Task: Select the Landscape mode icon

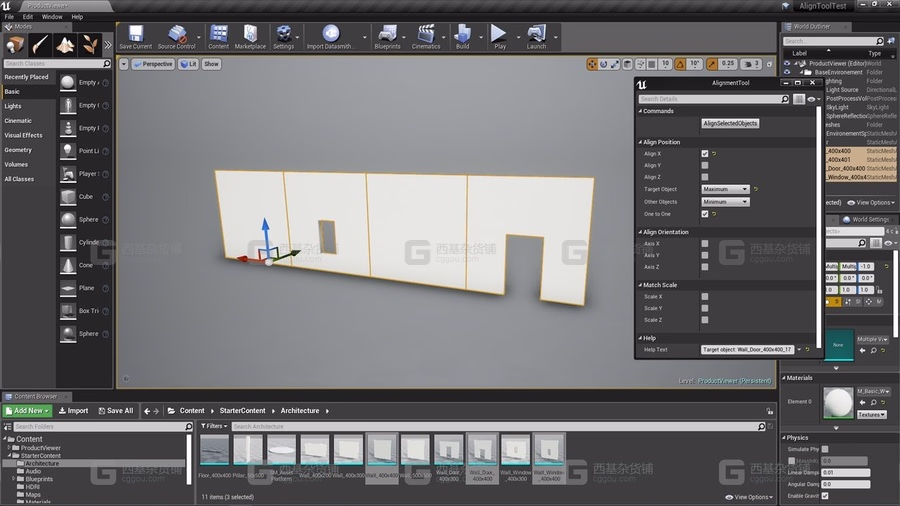Action: tap(65, 44)
